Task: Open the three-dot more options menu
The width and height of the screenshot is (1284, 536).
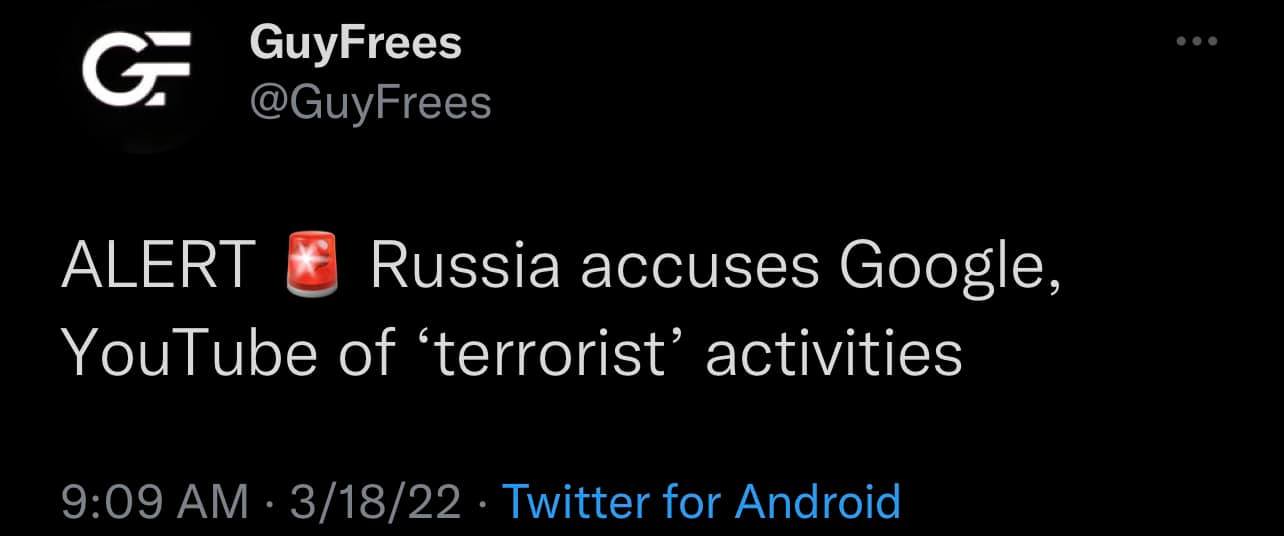Action: (1197, 42)
